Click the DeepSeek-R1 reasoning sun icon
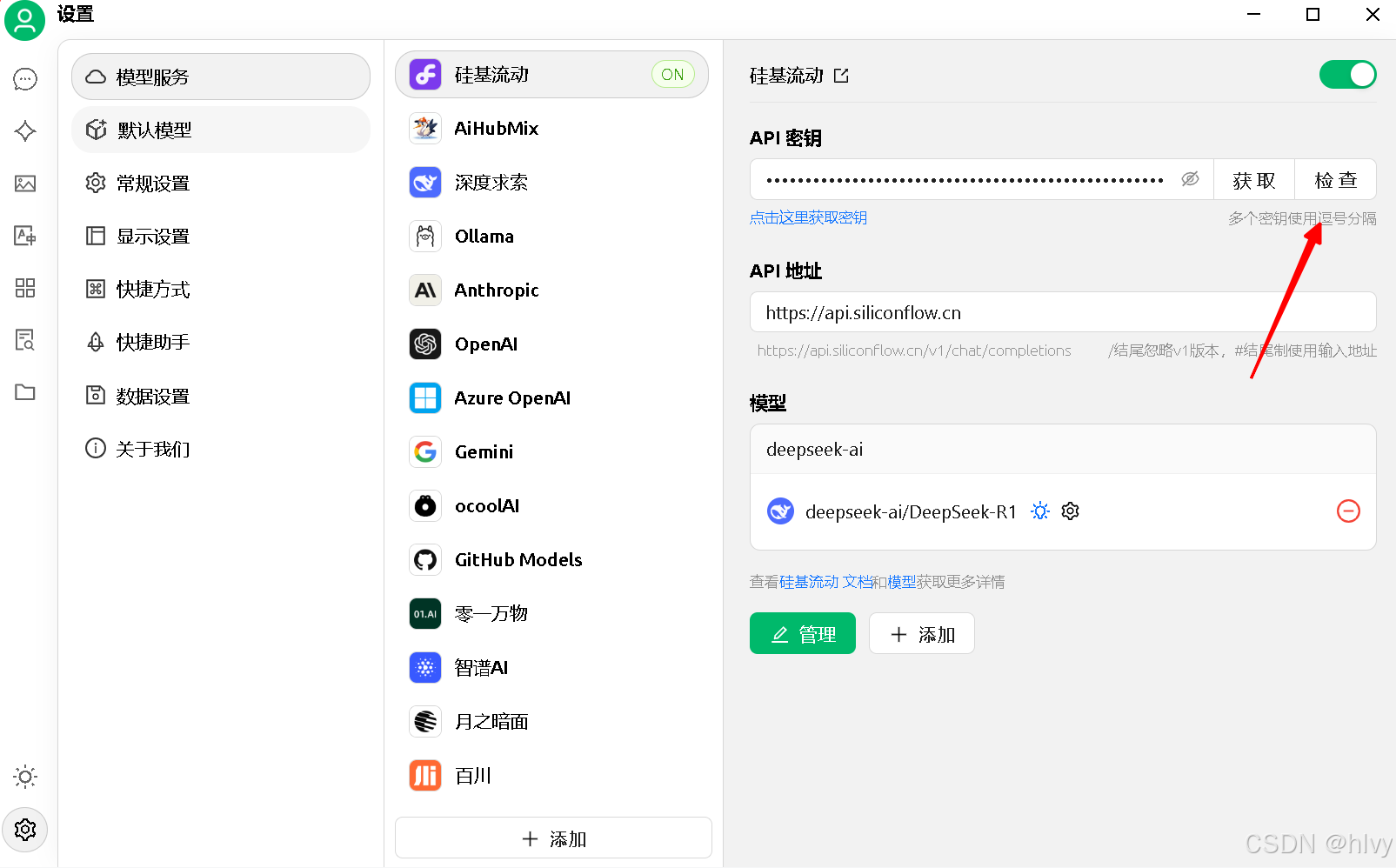This screenshot has width=1396, height=868. [x=1040, y=511]
